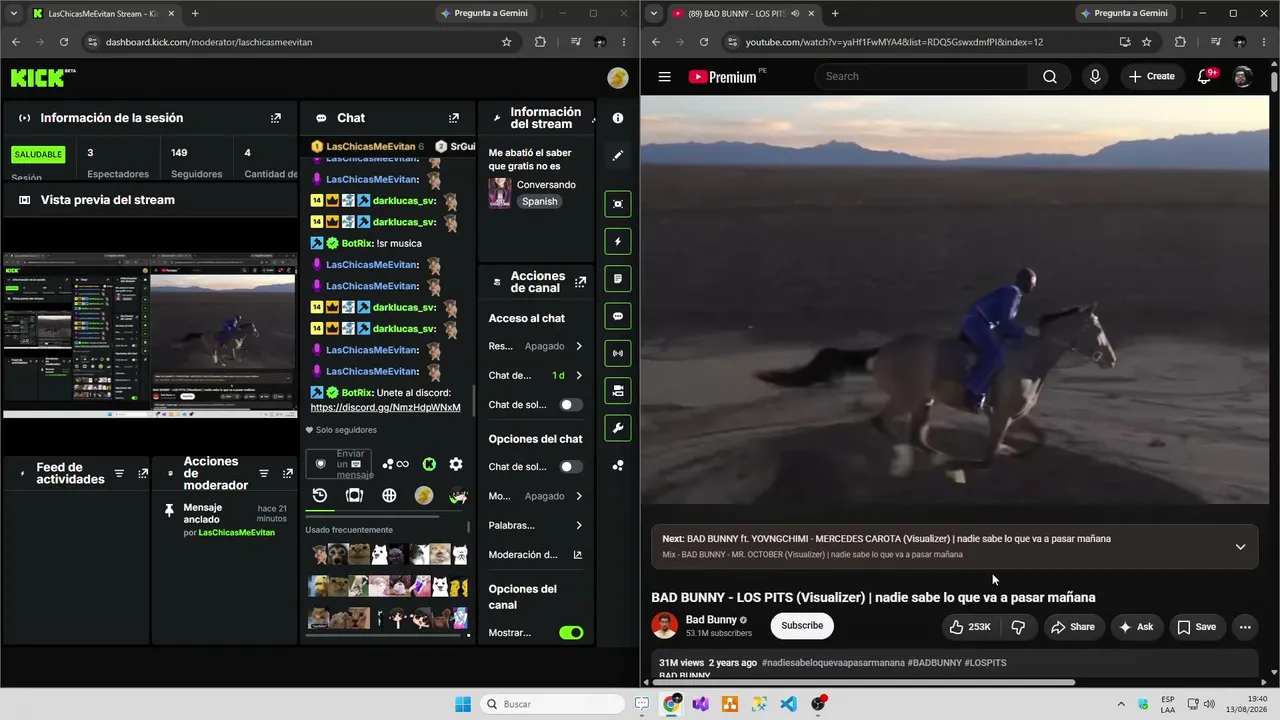
Task: Filter the Feed de actividades list
Action: pyautogui.click(x=119, y=473)
